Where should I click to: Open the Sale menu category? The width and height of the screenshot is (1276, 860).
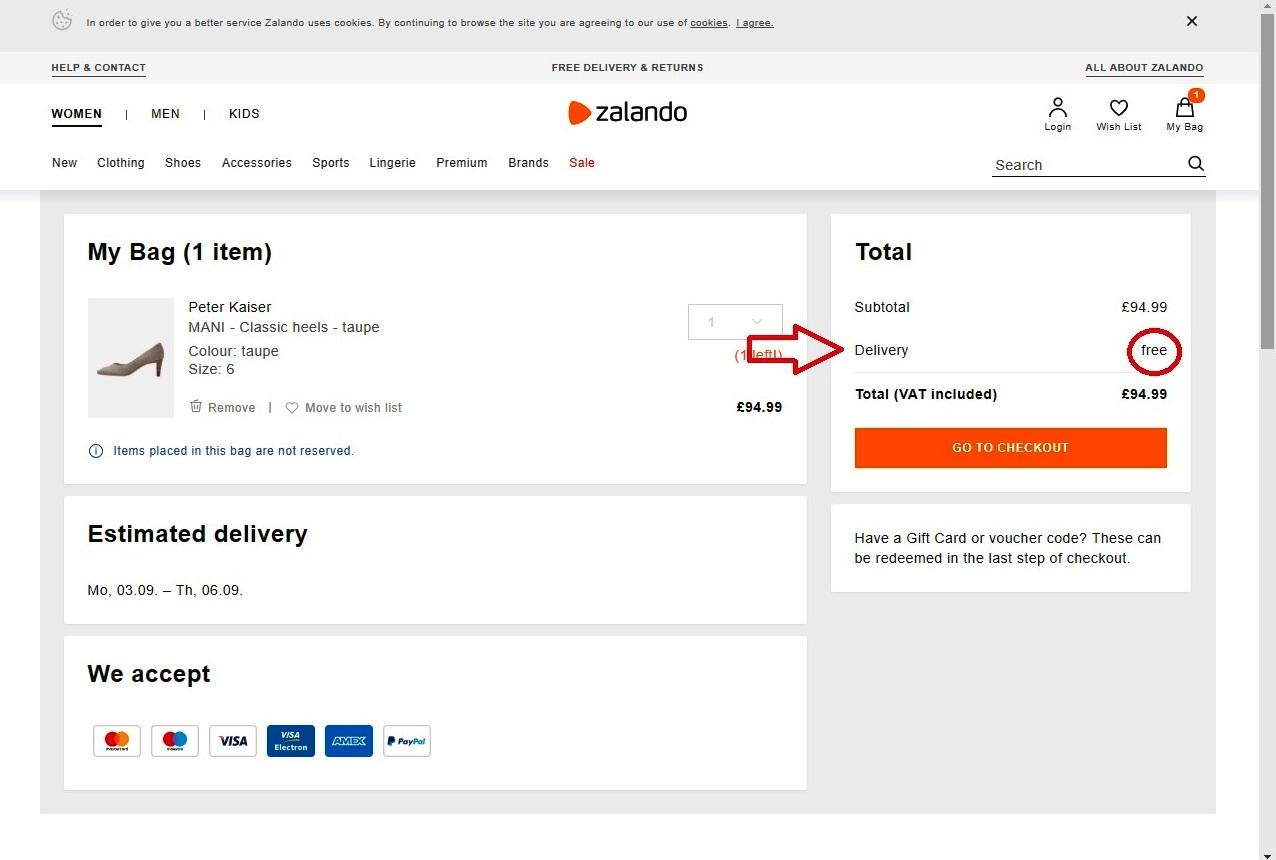point(582,163)
